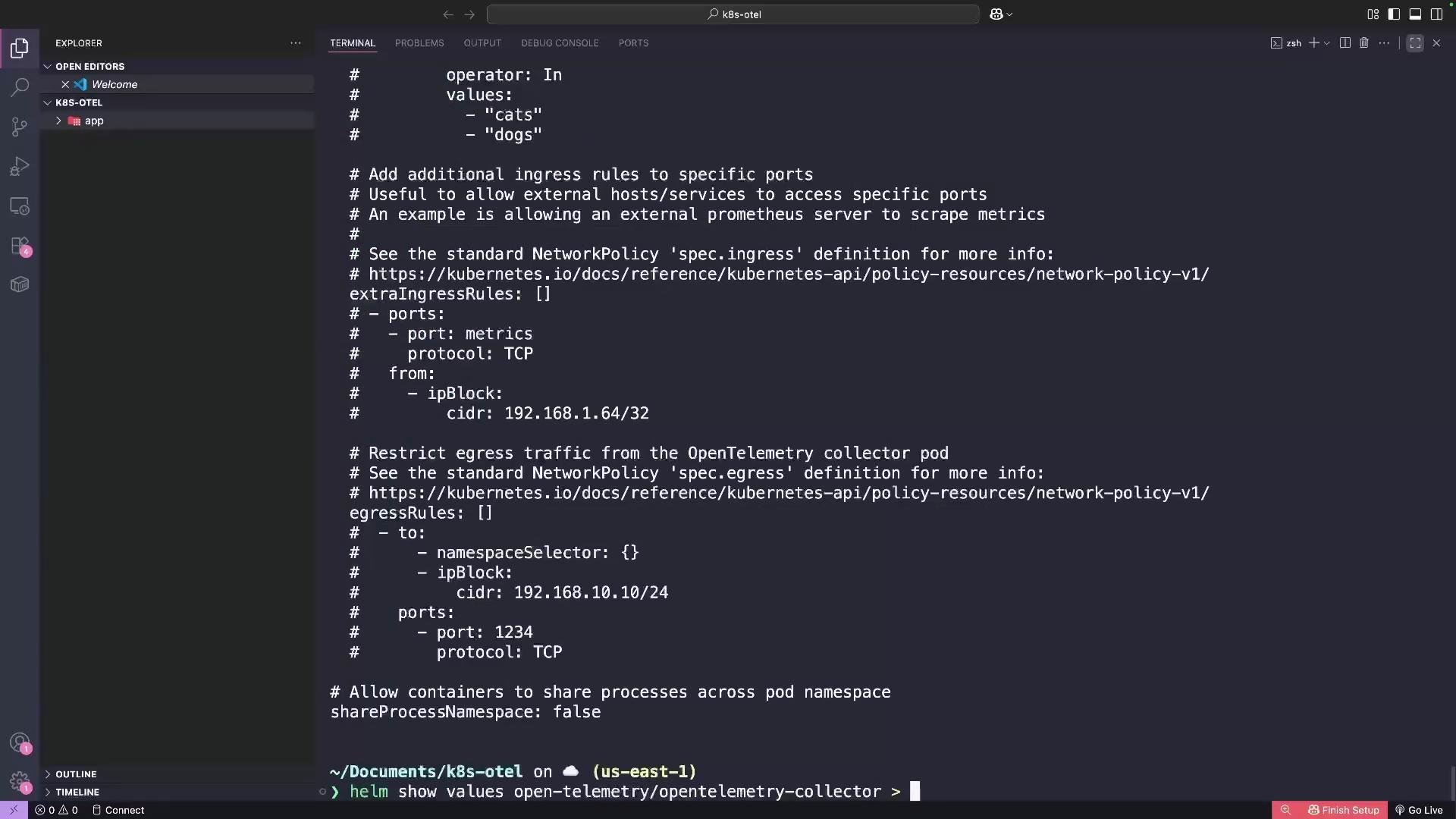This screenshot has height=819, width=1456.
Task: Click the ~/Documents/k8s-otel path text
Action: click(x=426, y=772)
